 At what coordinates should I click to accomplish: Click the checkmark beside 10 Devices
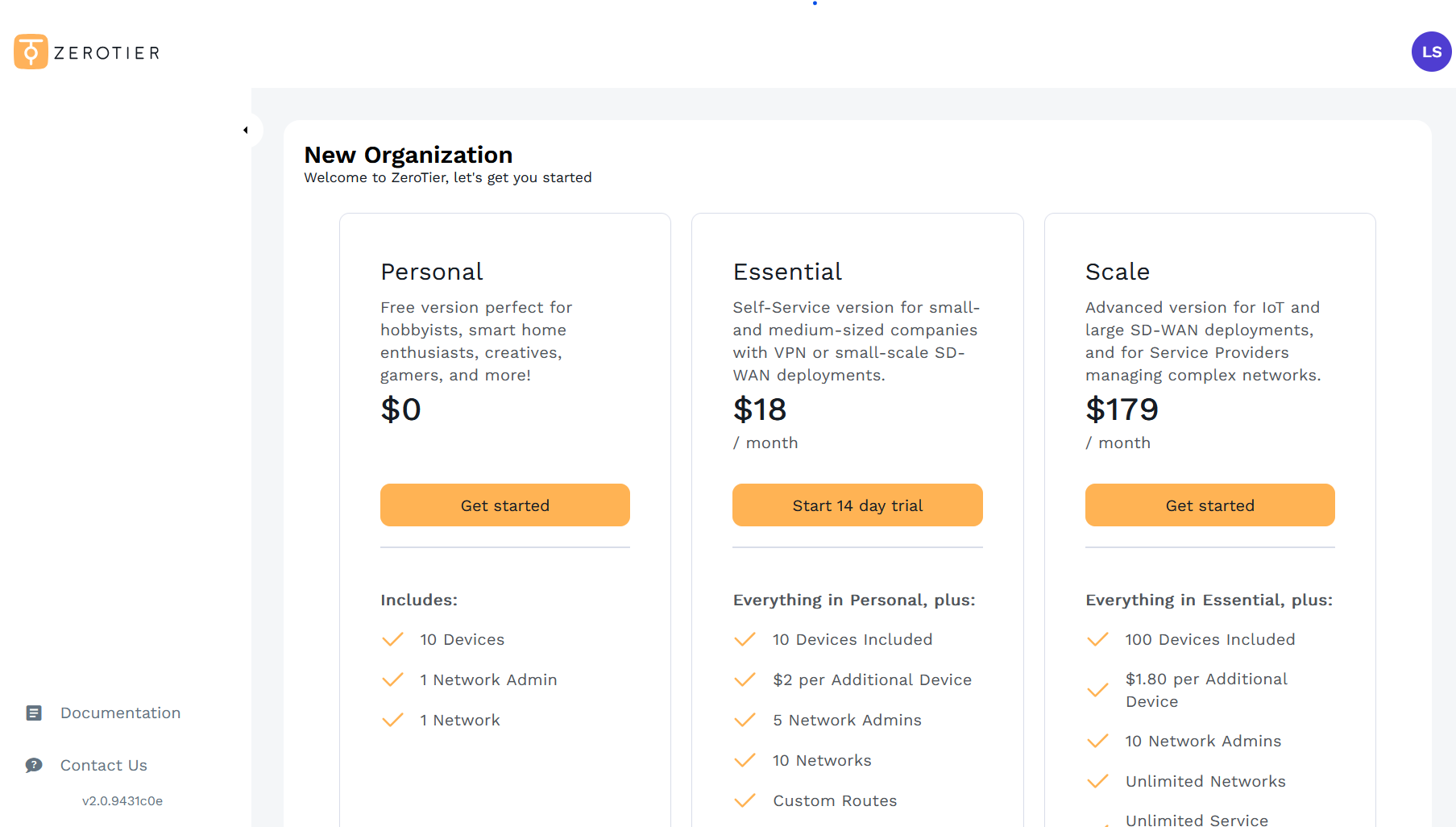pyautogui.click(x=392, y=639)
